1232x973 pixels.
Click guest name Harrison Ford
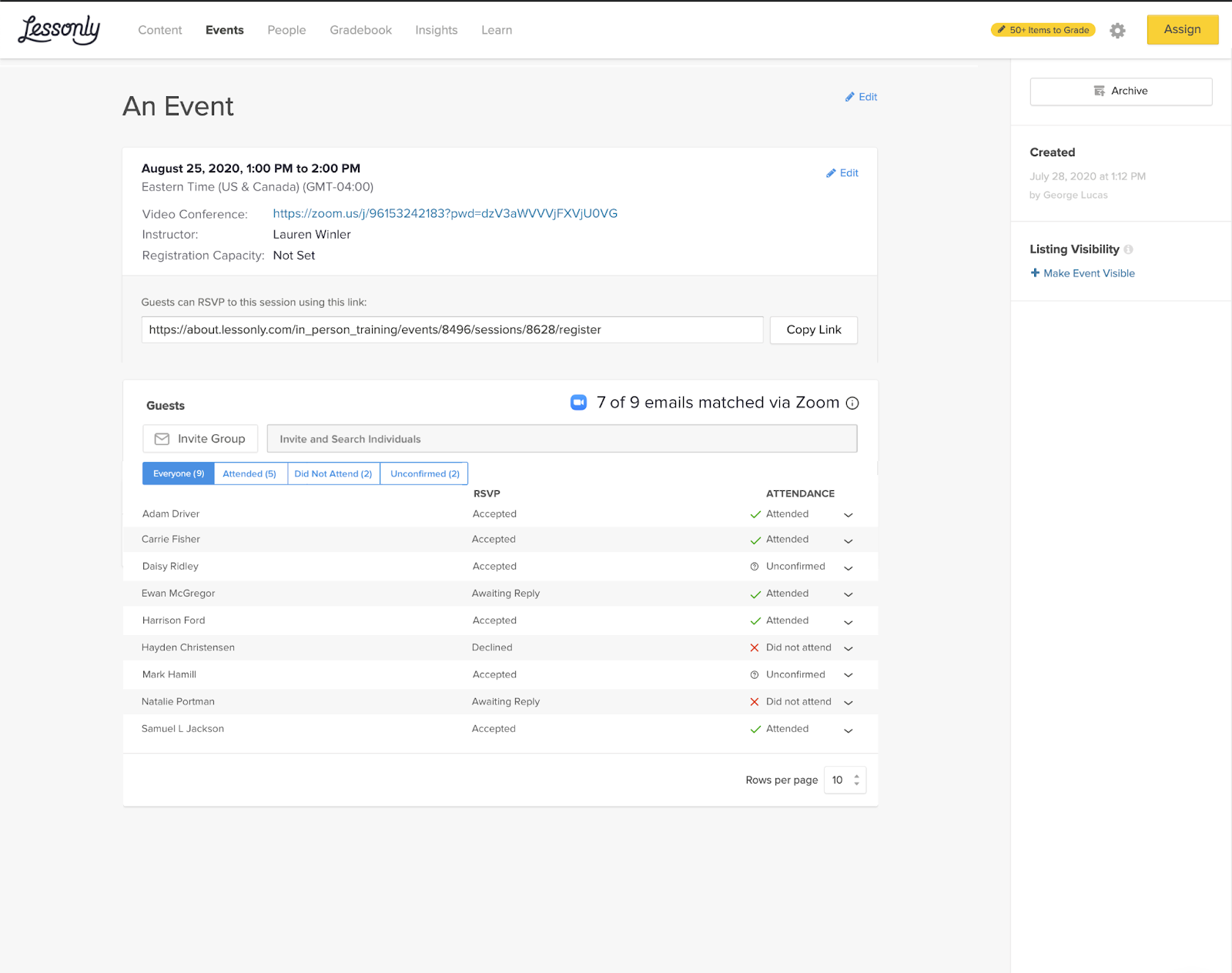point(173,620)
